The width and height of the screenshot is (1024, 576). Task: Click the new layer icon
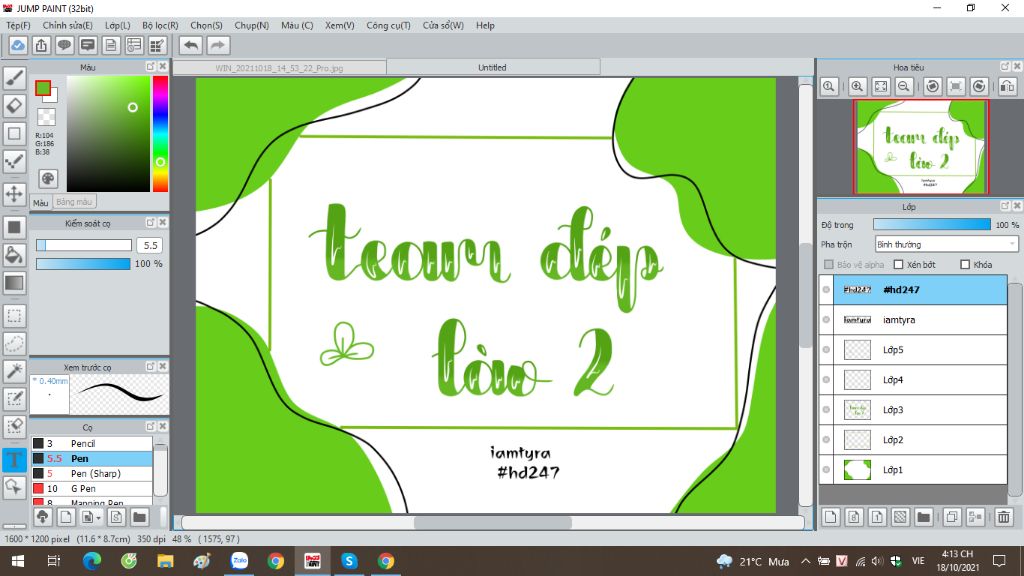tap(831, 517)
